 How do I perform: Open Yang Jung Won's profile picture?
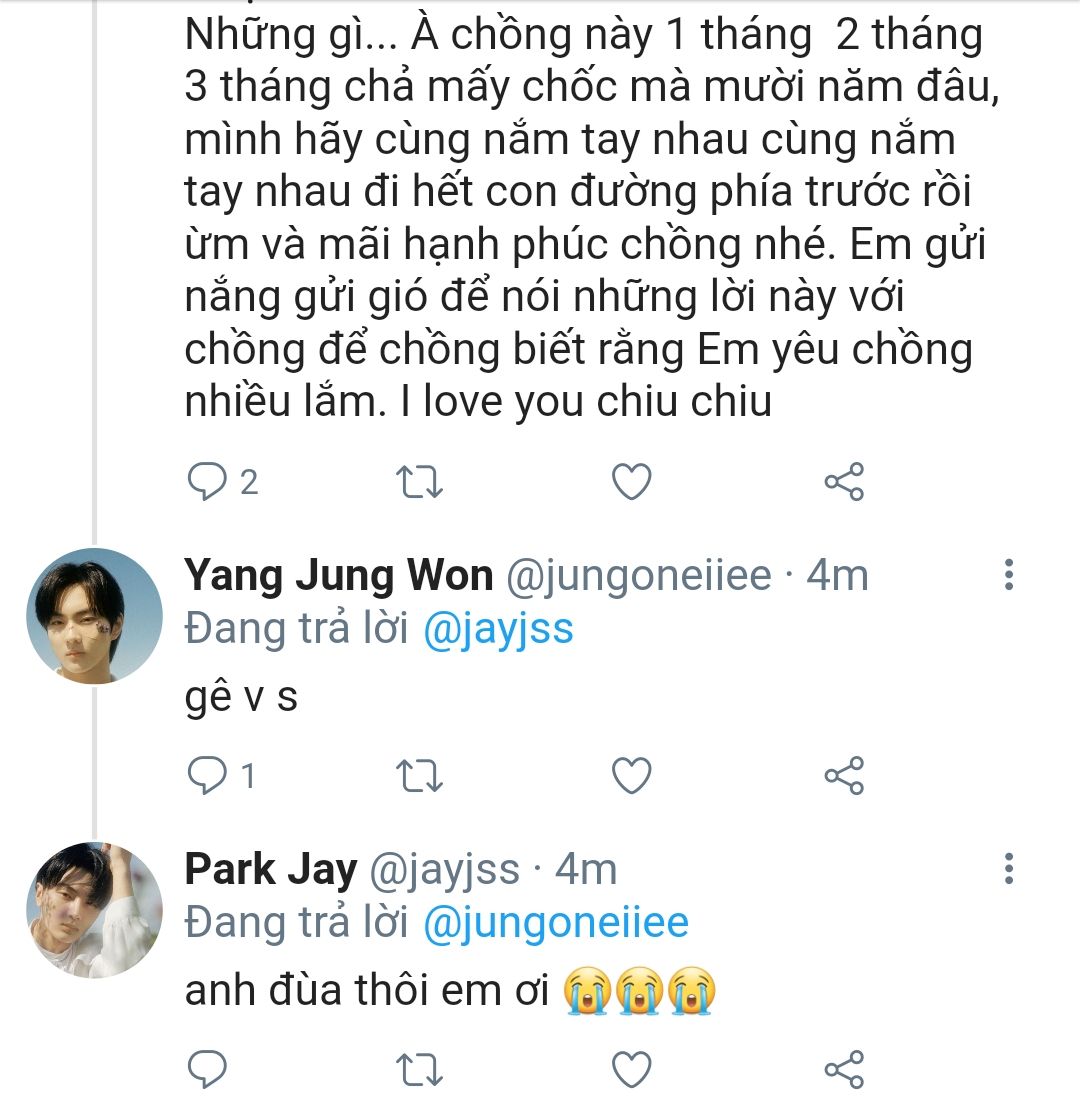94,616
